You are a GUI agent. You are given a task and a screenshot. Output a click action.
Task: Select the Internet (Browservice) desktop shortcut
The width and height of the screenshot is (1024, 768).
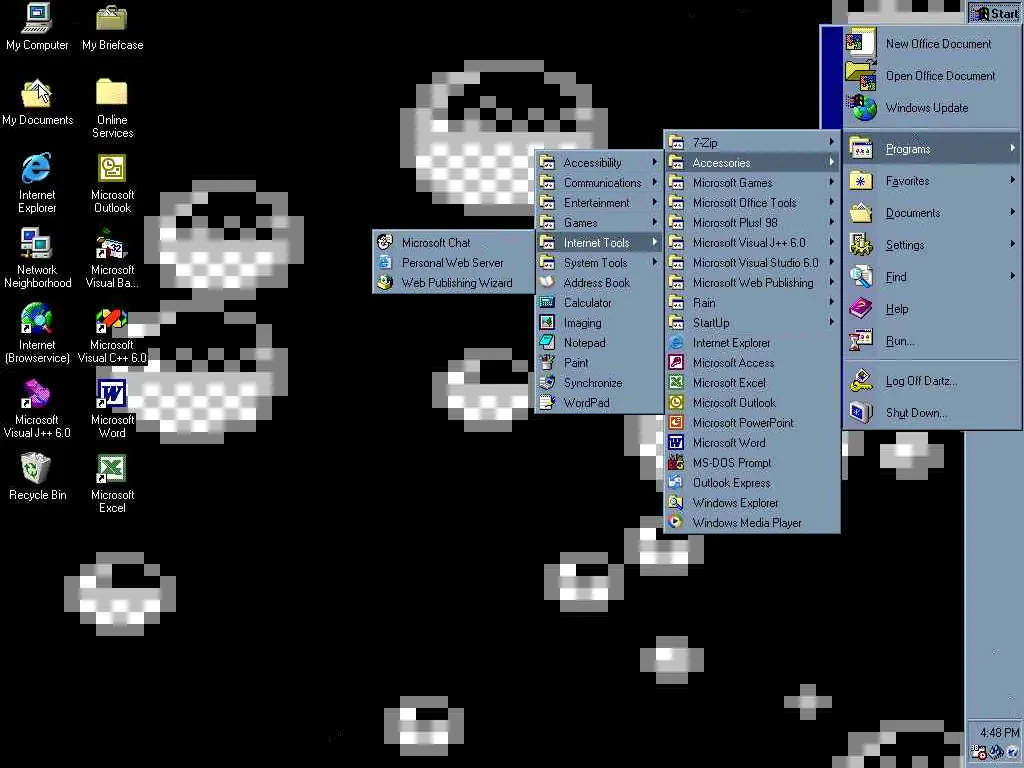37,334
